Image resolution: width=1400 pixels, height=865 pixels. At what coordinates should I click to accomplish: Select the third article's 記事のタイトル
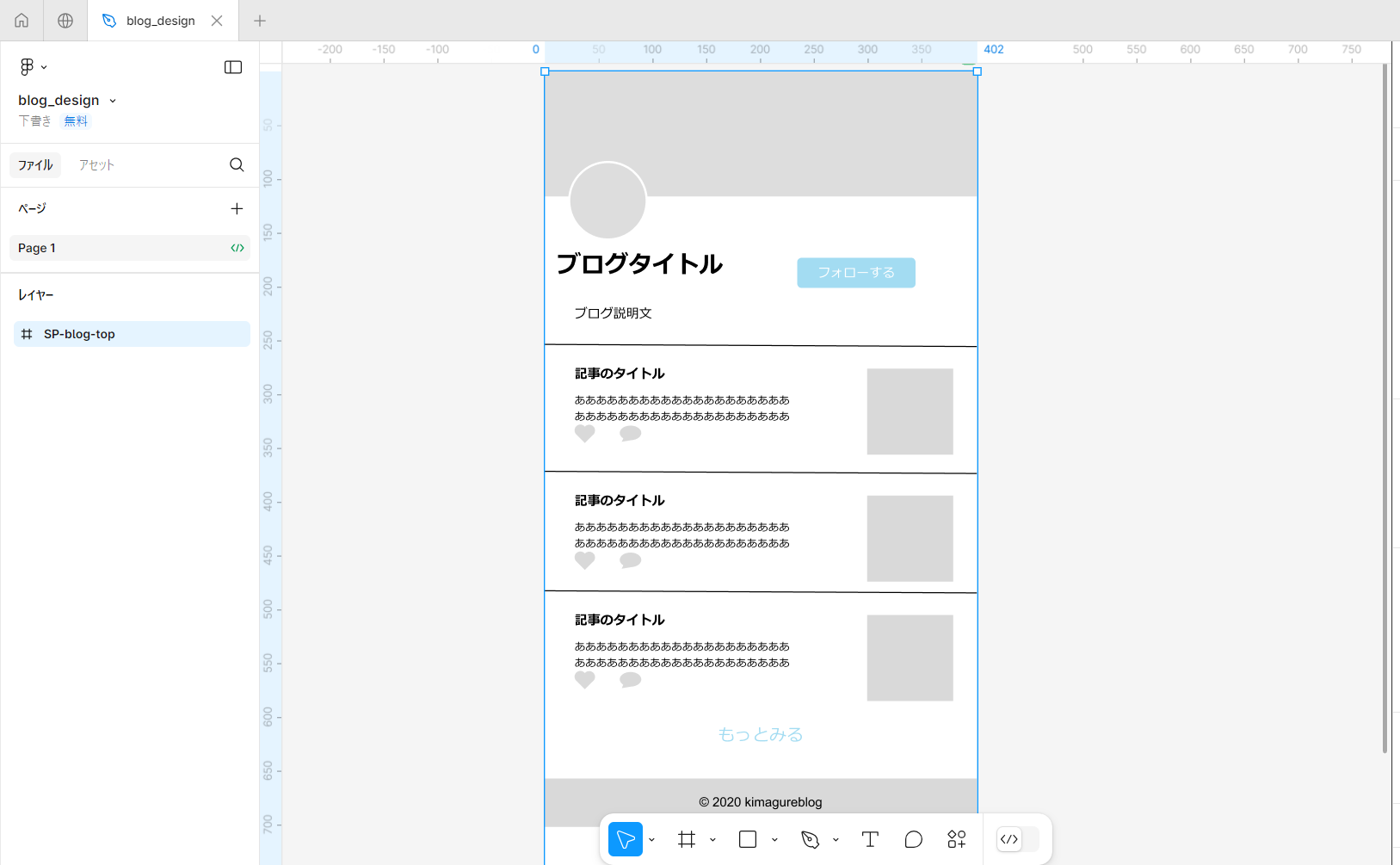[620, 620]
